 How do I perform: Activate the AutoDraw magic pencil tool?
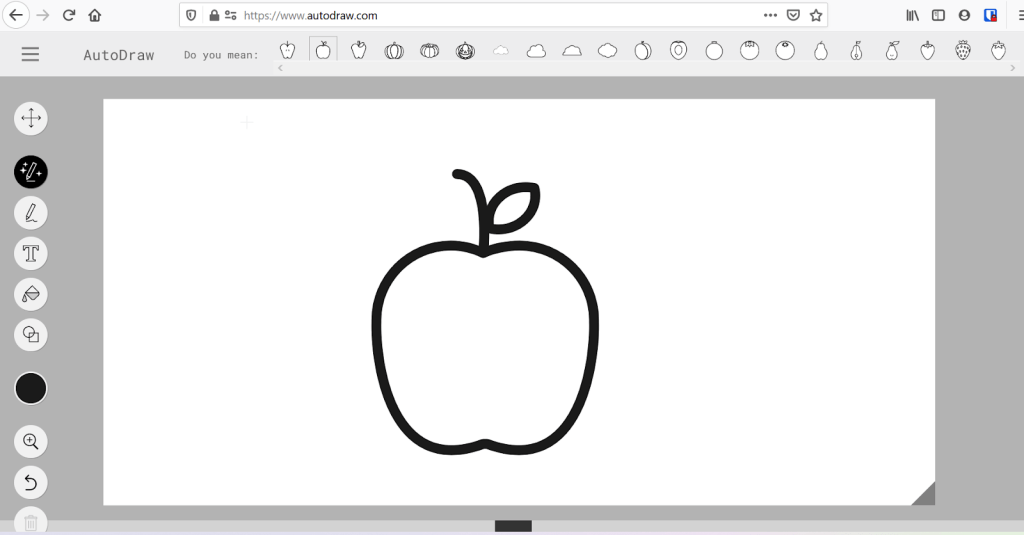[31, 172]
